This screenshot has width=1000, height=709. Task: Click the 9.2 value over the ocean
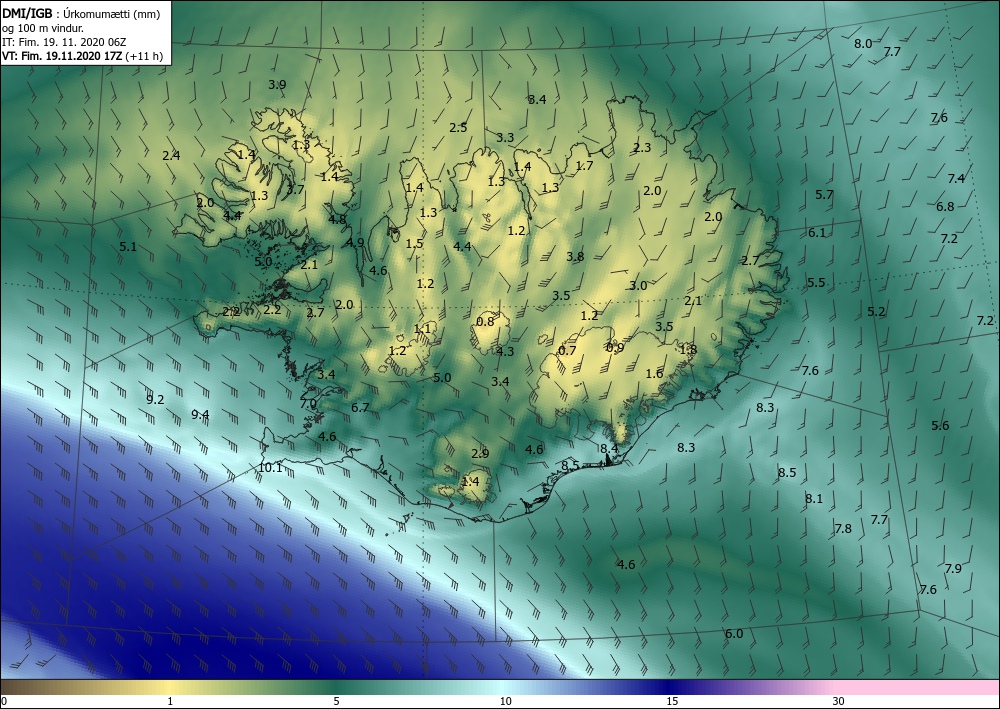(x=155, y=400)
